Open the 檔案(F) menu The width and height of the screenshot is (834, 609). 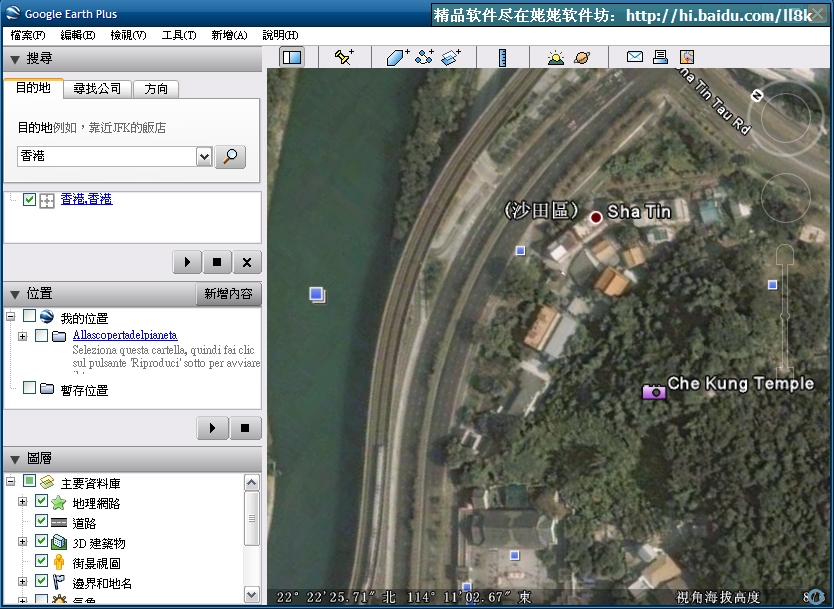point(28,35)
